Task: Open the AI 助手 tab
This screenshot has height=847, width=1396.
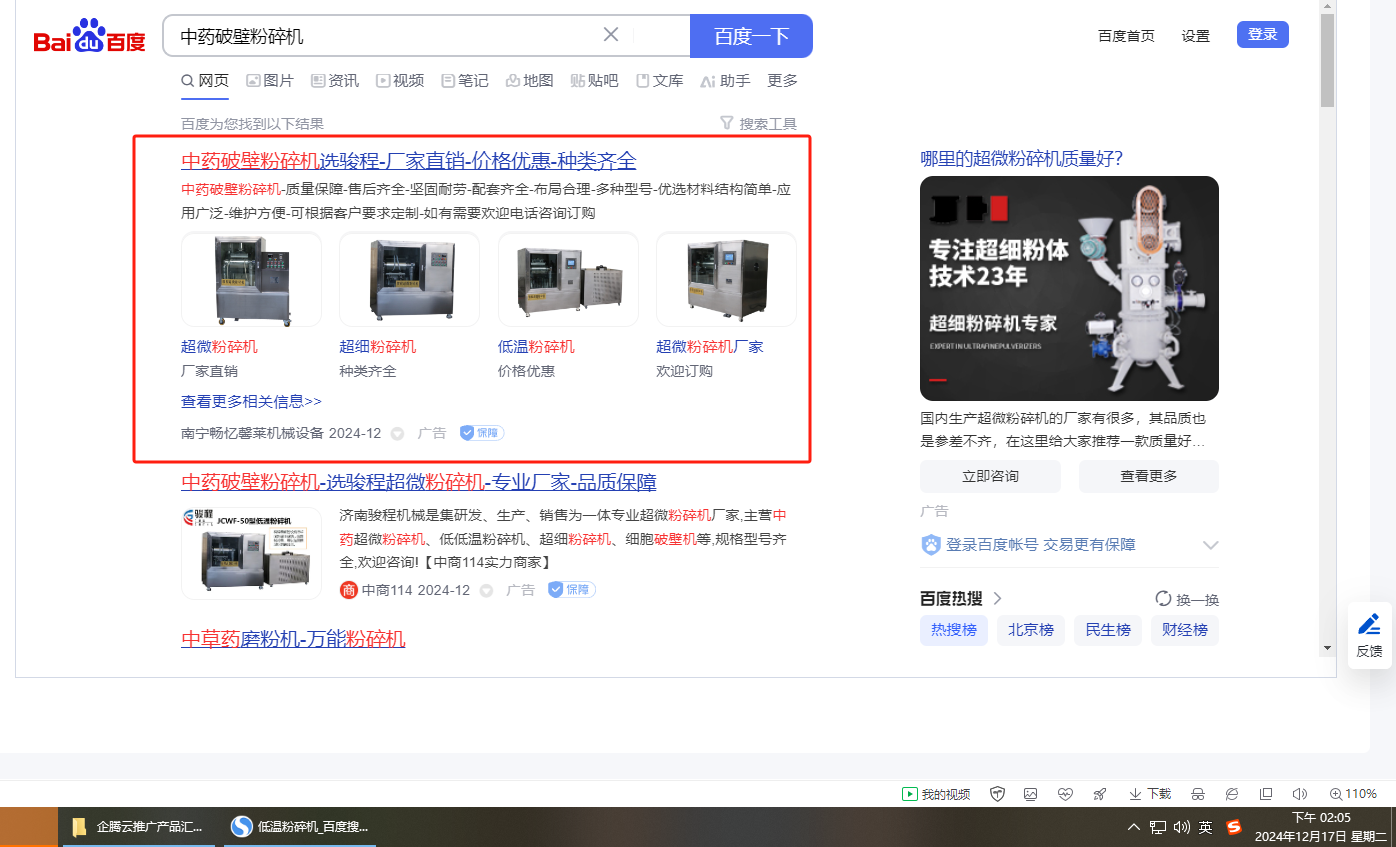Action: pyautogui.click(x=726, y=81)
